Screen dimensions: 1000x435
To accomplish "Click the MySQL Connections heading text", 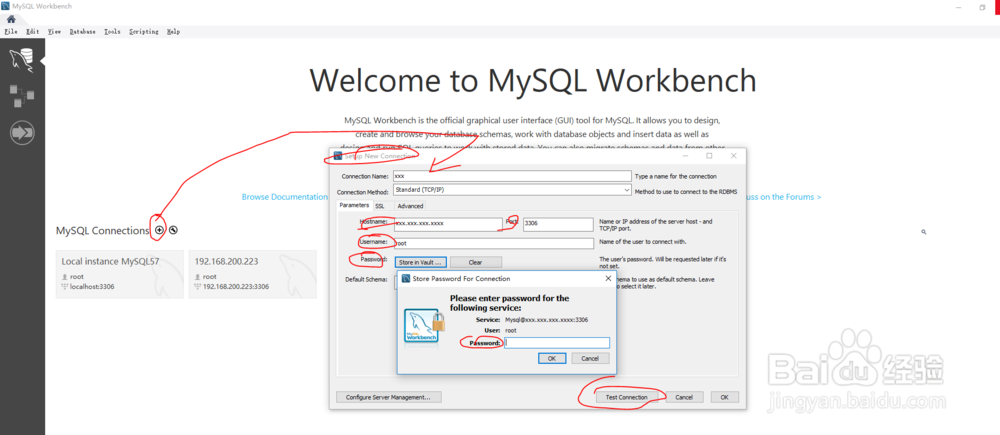I will [x=103, y=230].
